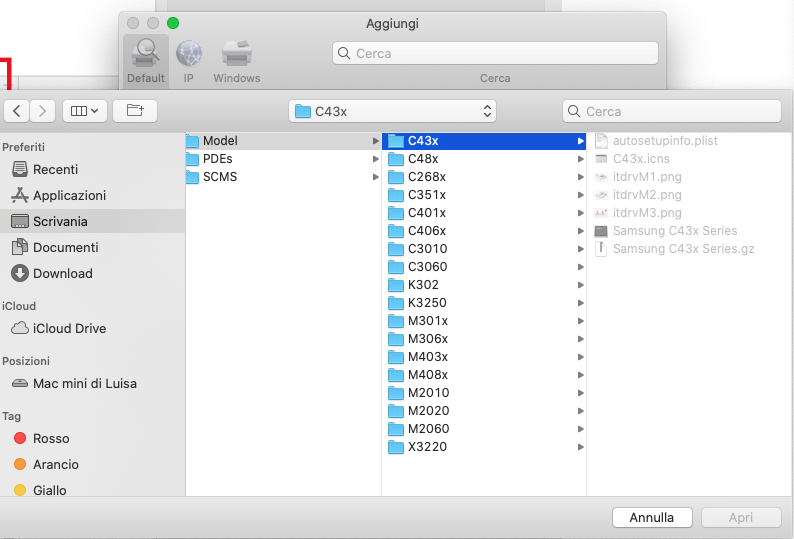794x539 pixels.
Task: Switch to Windows printer tab
Action: point(236,61)
